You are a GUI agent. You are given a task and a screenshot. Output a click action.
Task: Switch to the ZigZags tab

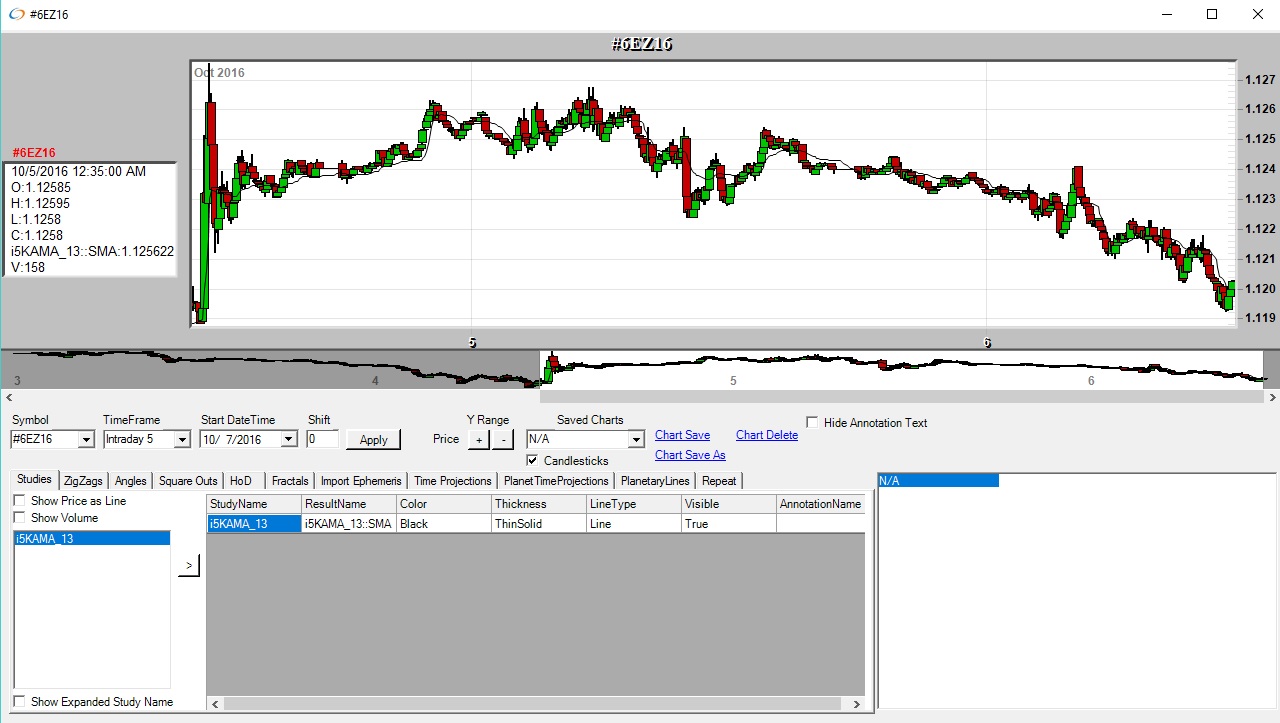click(83, 481)
